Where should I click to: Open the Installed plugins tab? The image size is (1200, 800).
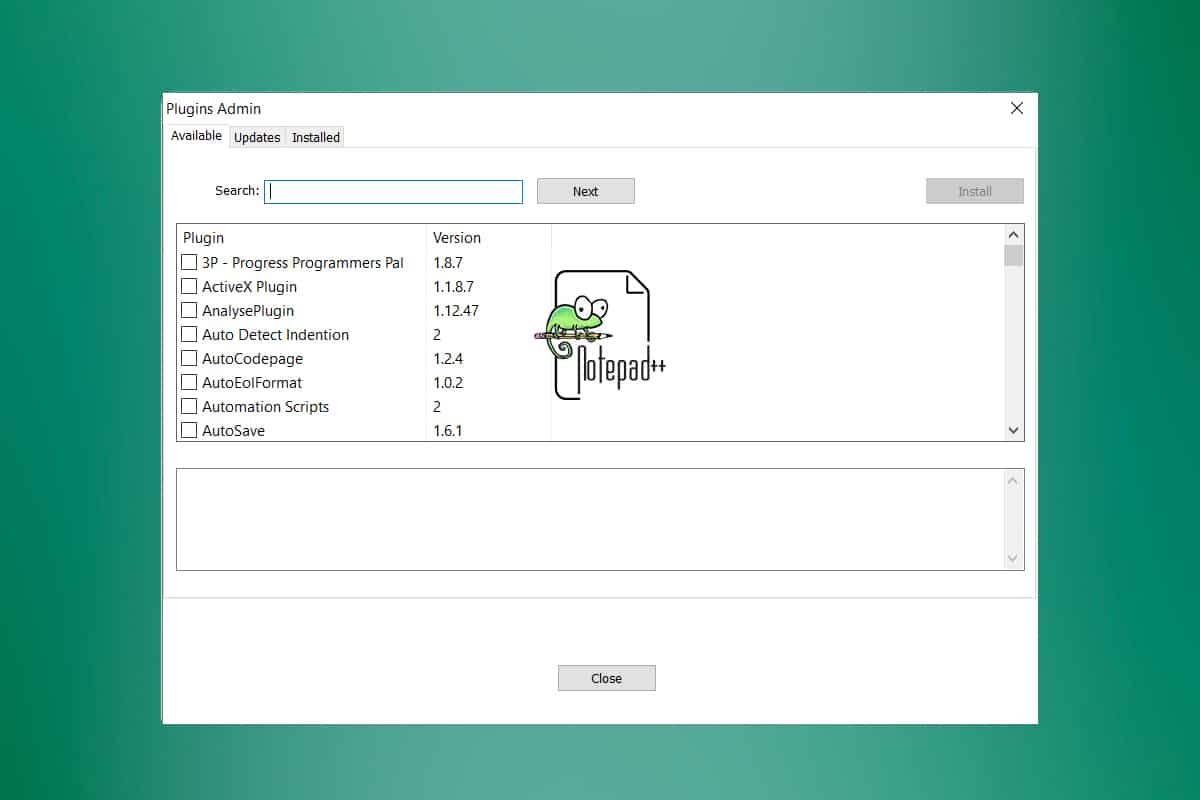point(314,137)
